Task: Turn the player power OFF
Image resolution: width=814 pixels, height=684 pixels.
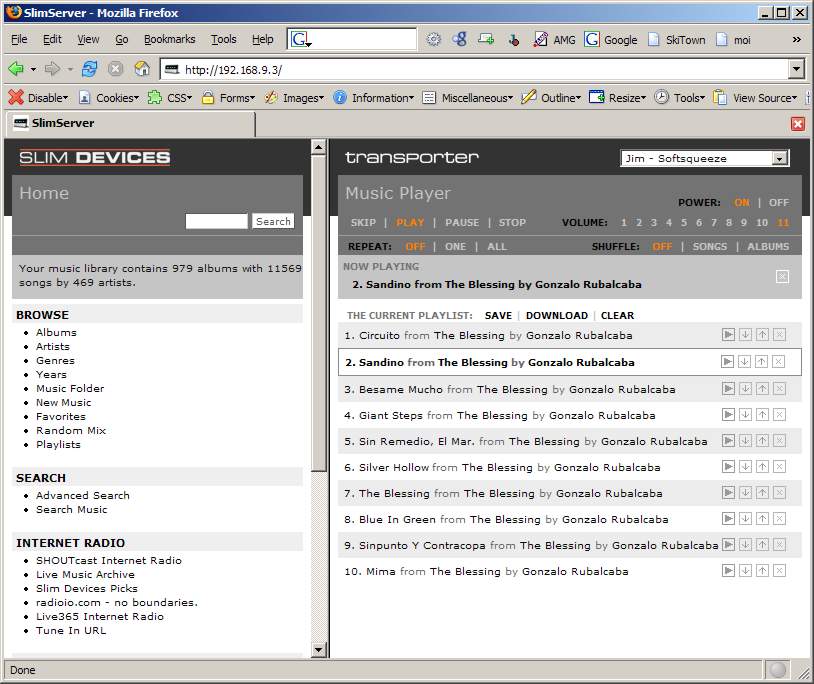Action: [778, 202]
